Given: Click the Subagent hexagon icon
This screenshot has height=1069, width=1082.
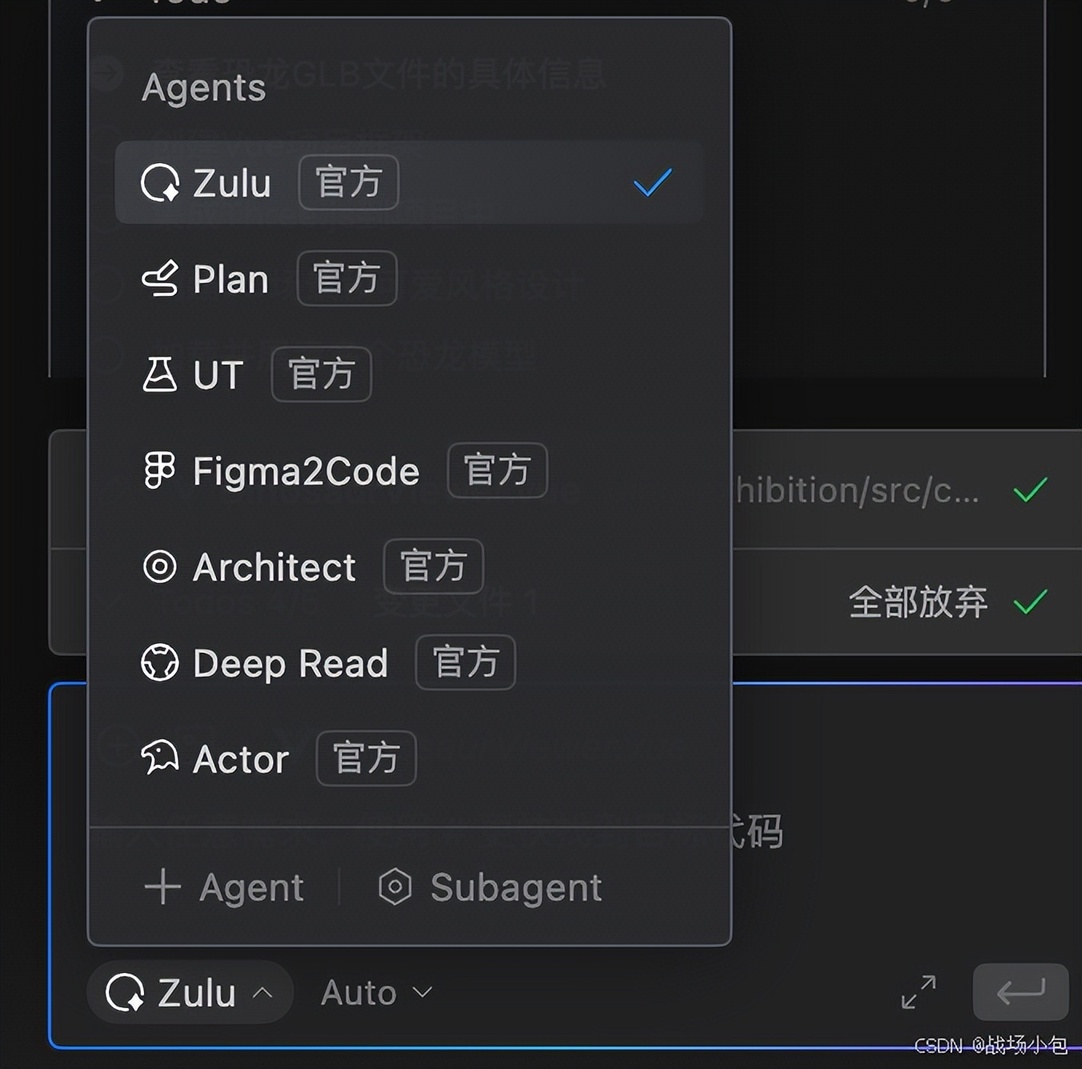Looking at the screenshot, I should tap(395, 887).
